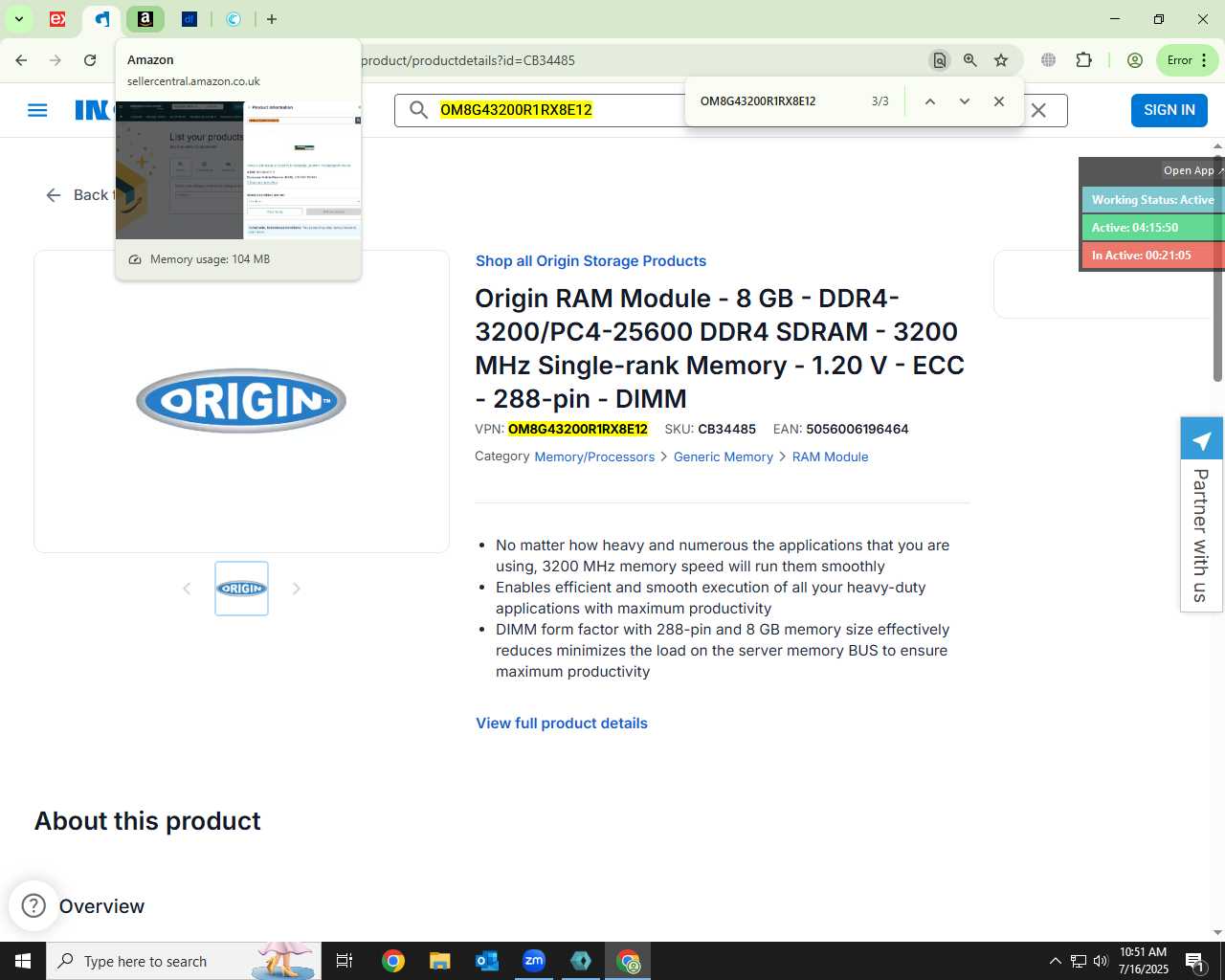The width and height of the screenshot is (1225, 980).
Task: Open the zoom magnifier icon in address bar
Action: (x=970, y=60)
